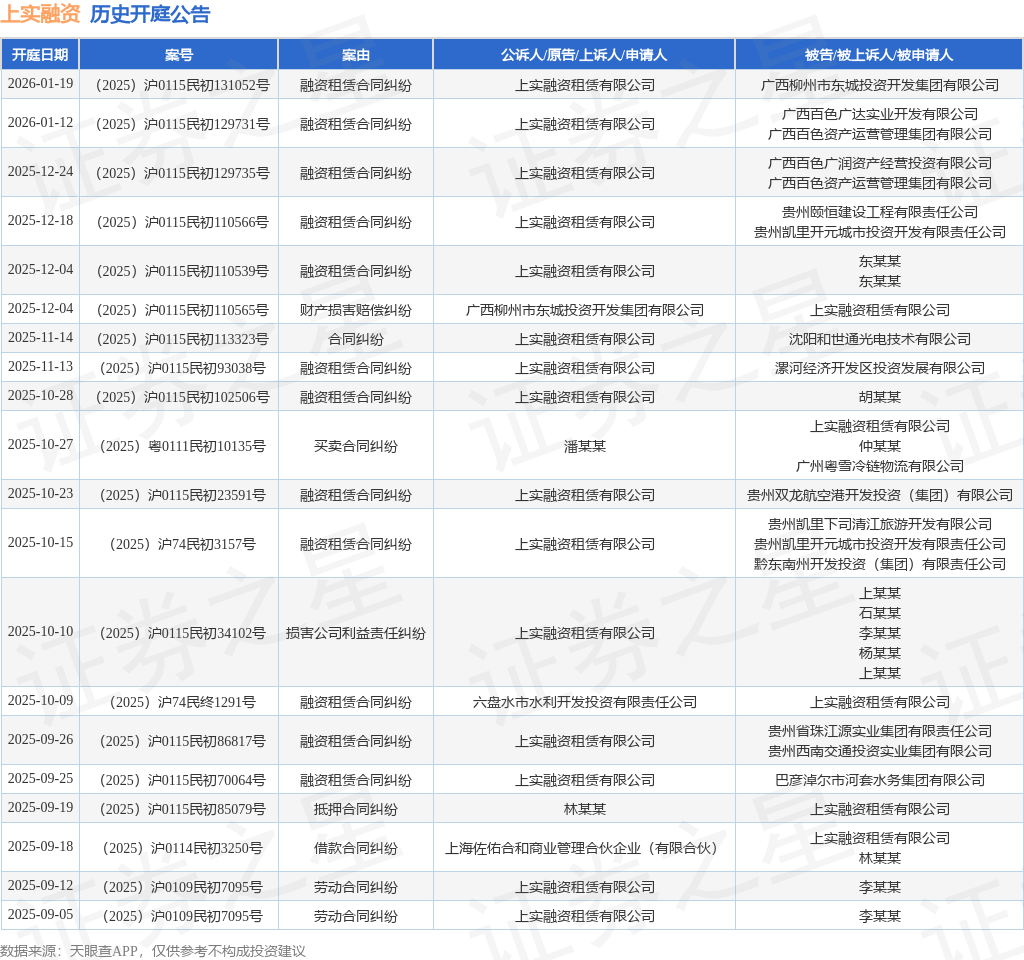Screen dimensions: 1024x960
Task: Click defendant 黔东南州开发投资（集团）有限责任公司
Action: click(880, 564)
